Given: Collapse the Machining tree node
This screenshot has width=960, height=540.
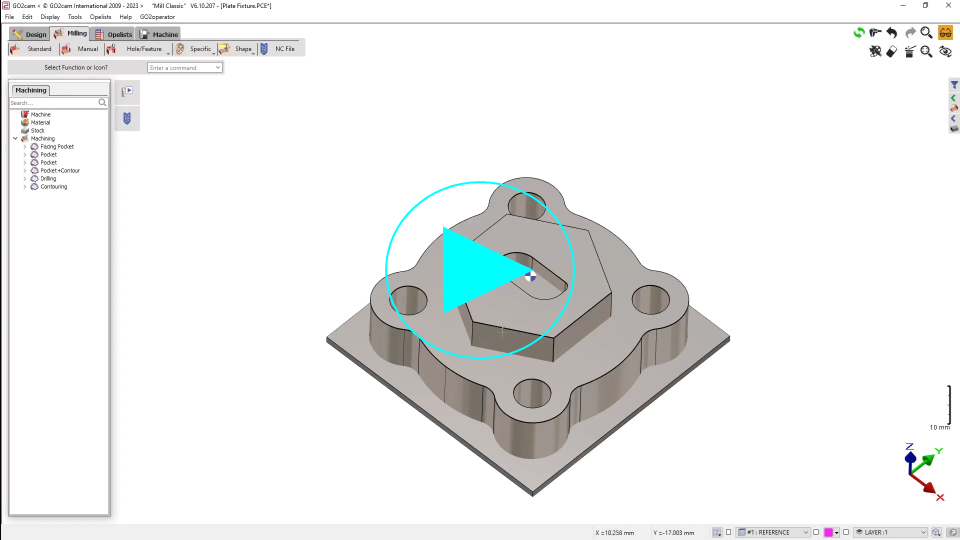Looking at the screenshot, I should (15, 139).
